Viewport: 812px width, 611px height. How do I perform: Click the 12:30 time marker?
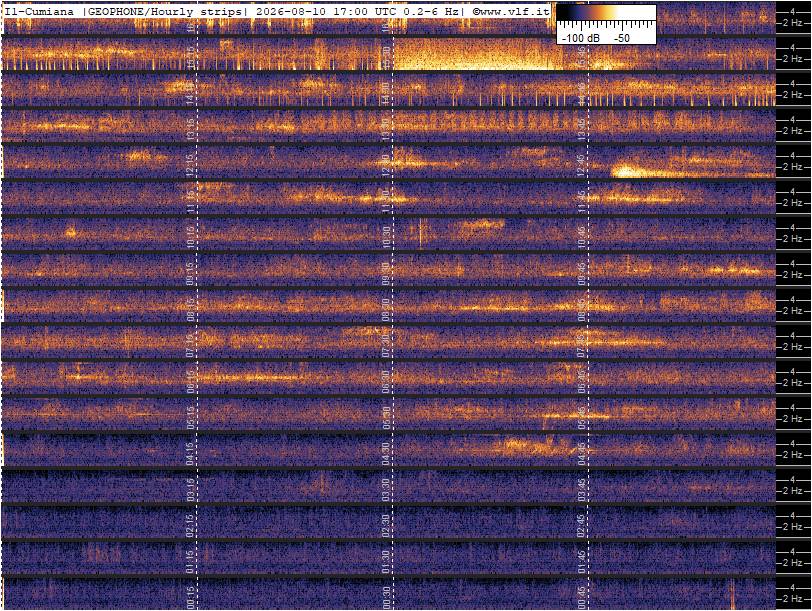[x=386, y=165]
